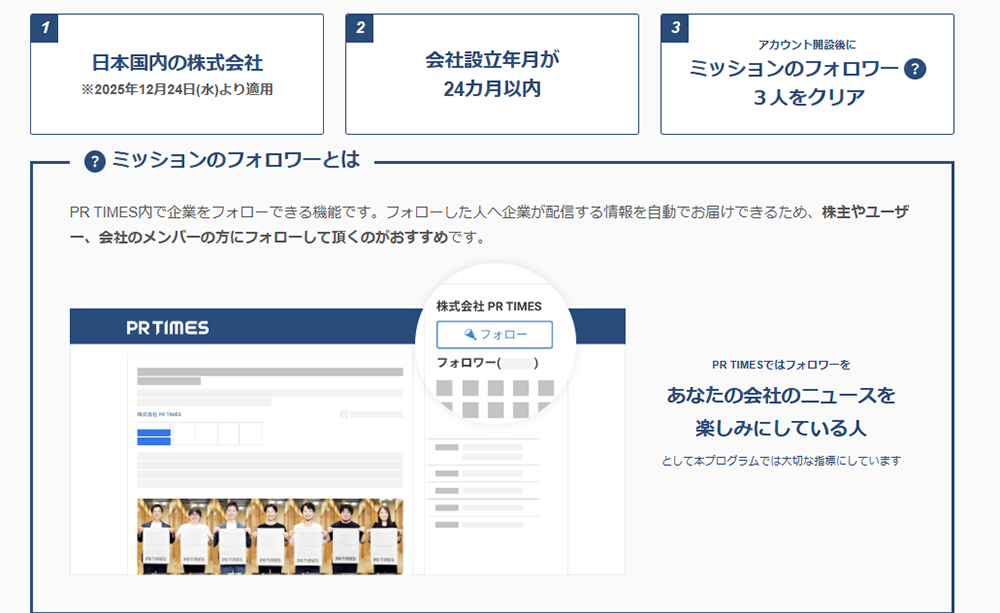Click the clock icon in the mockup article area
The height and width of the screenshot is (613, 1000).
tap(342, 414)
